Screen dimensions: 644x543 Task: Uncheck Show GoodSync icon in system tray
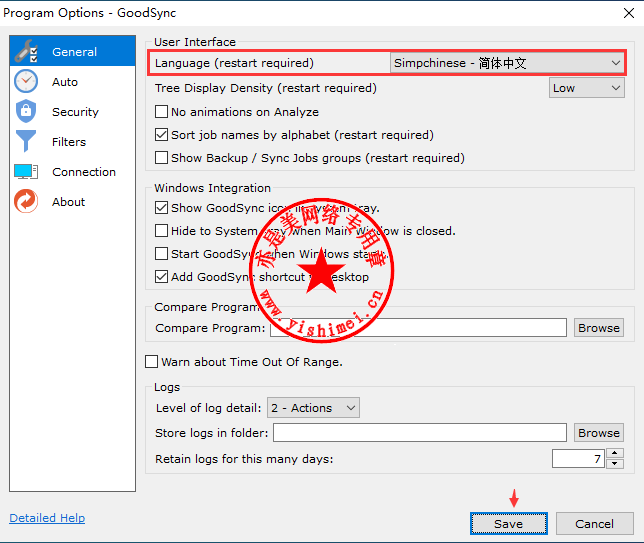click(x=161, y=208)
